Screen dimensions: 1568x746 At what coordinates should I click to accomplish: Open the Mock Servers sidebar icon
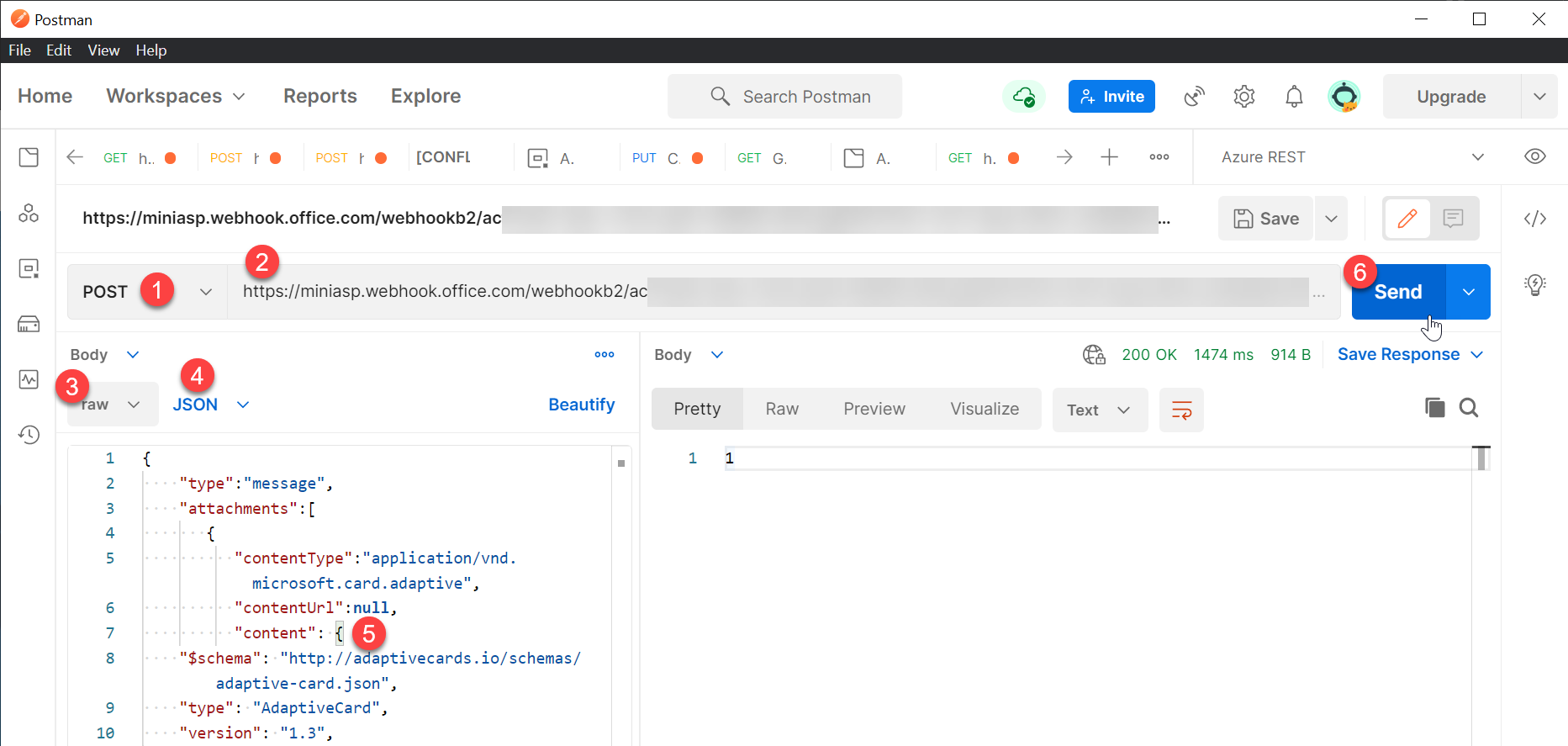[29, 324]
